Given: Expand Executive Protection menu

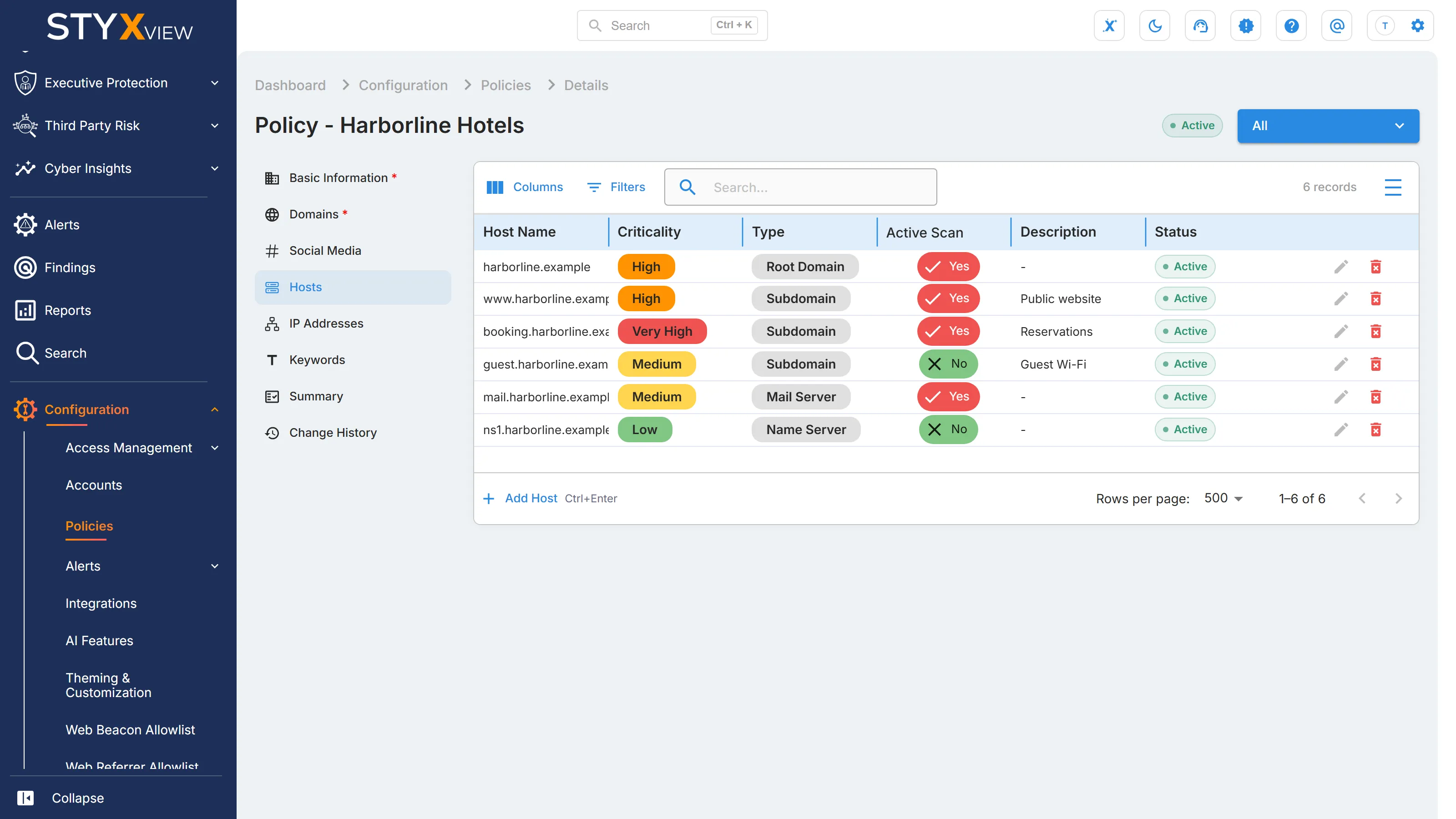Looking at the screenshot, I should point(116,83).
